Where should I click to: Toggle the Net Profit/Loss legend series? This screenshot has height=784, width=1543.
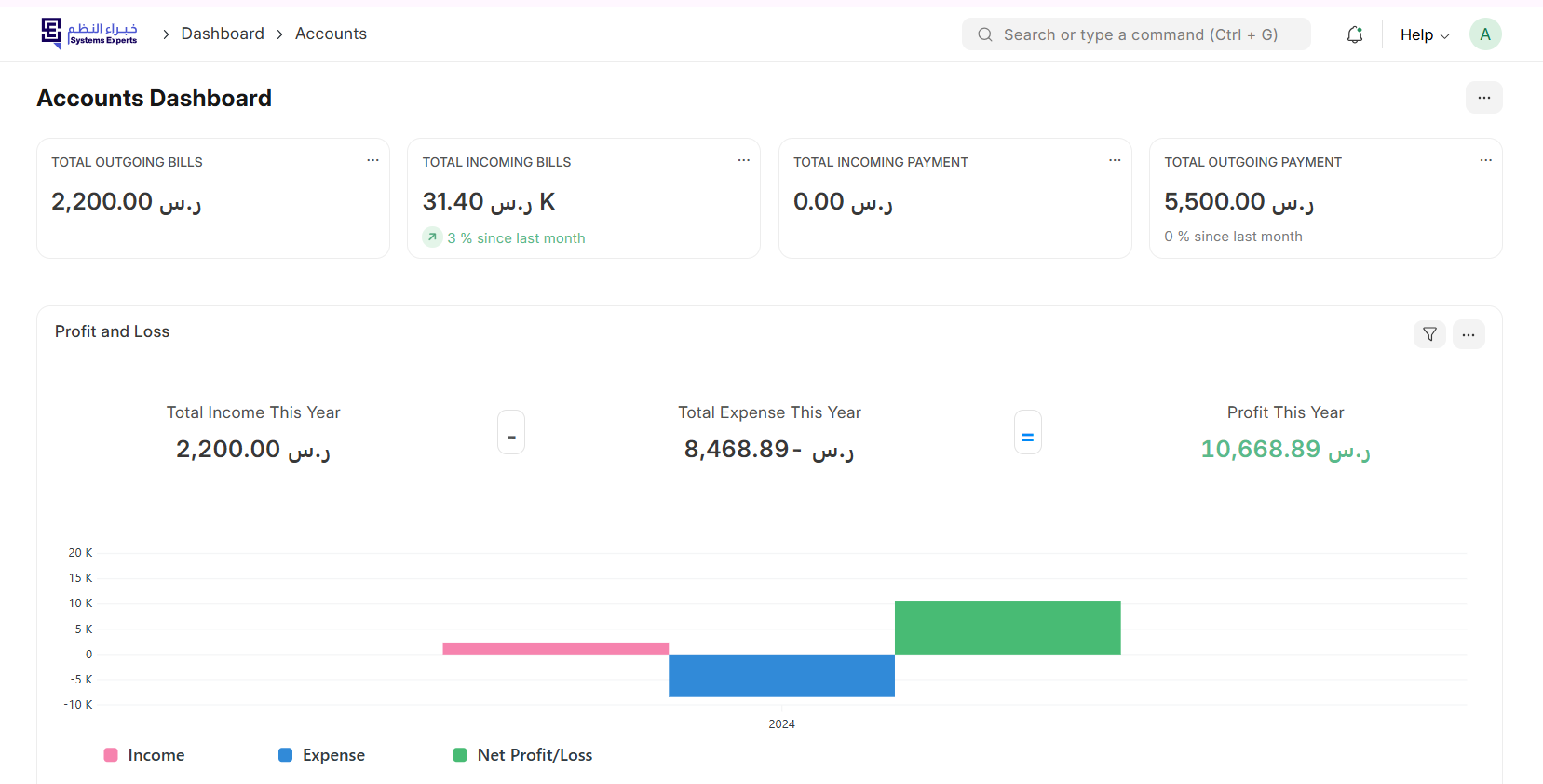pyautogui.click(x=522, y=755)
